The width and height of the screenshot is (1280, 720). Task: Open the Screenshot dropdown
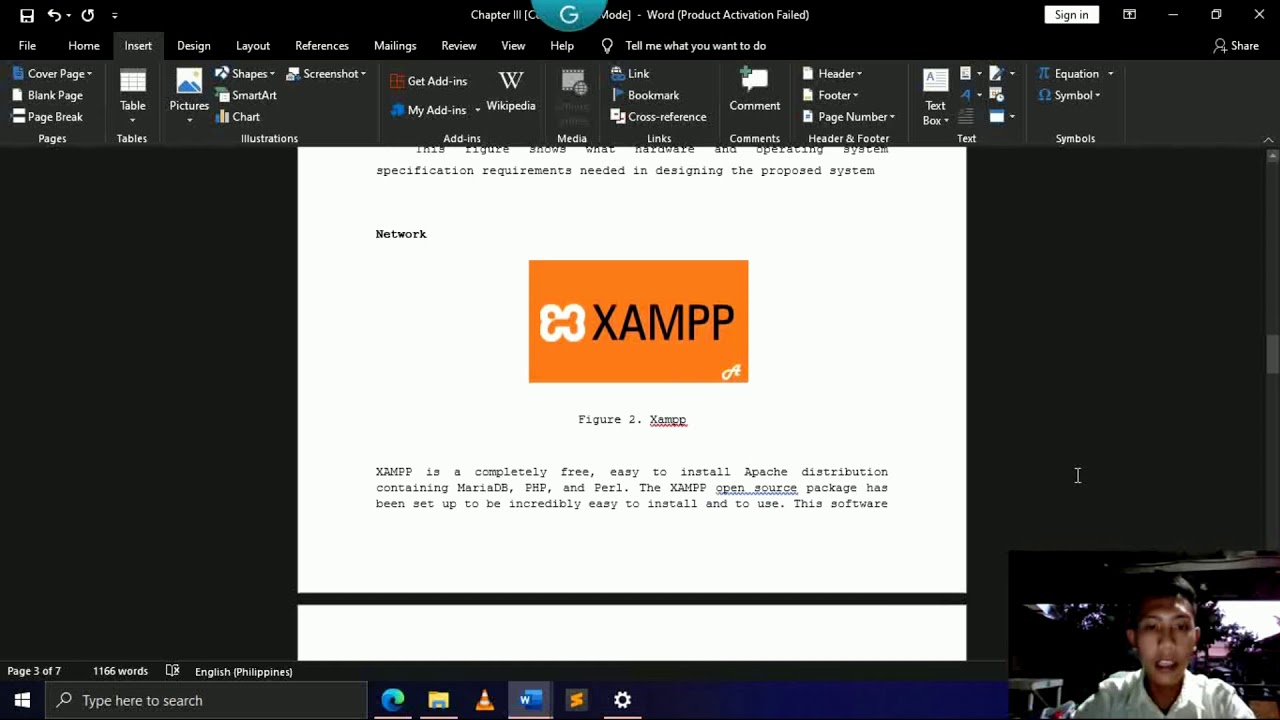click(327, 74)
